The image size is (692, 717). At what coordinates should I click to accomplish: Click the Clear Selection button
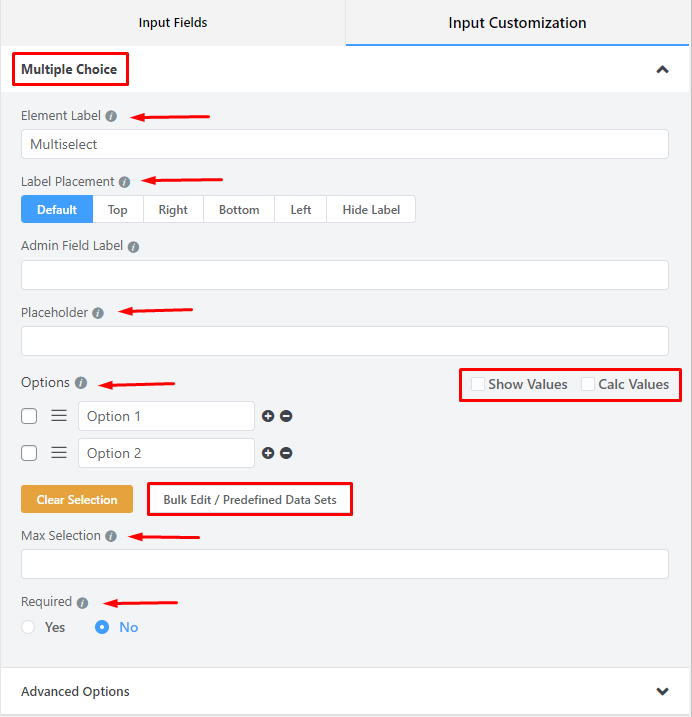[x=77, y=499]
